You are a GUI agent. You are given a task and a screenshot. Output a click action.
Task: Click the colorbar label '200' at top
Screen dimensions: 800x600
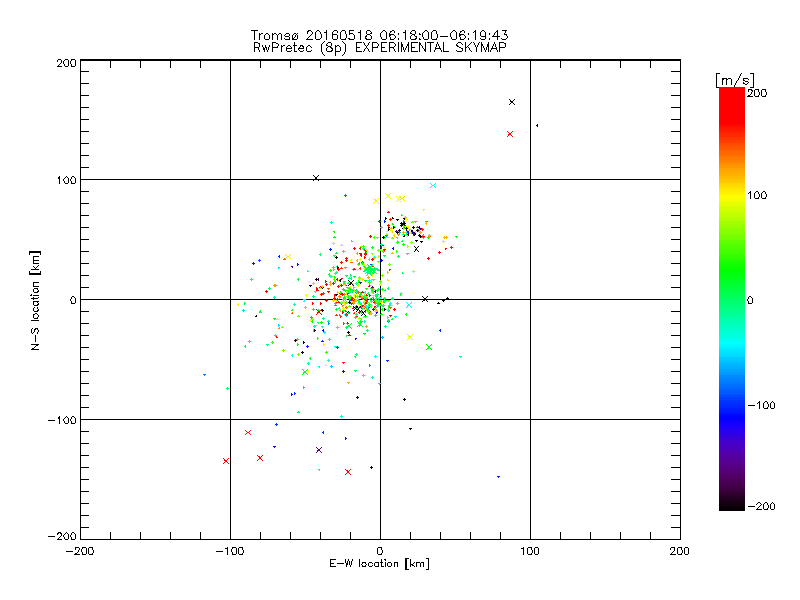(x=757, y=93)
